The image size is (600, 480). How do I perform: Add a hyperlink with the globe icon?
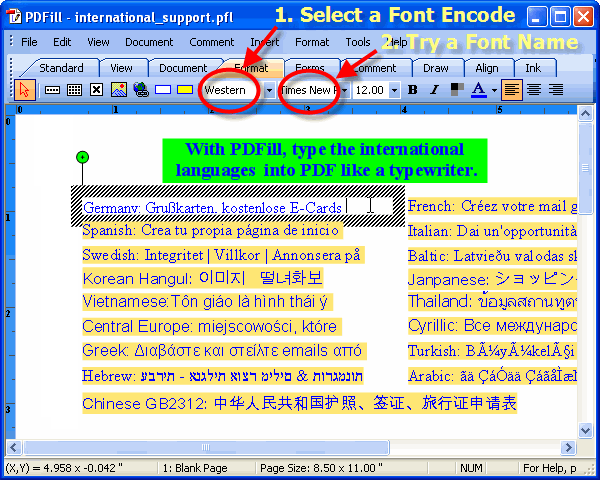(141, 90)
